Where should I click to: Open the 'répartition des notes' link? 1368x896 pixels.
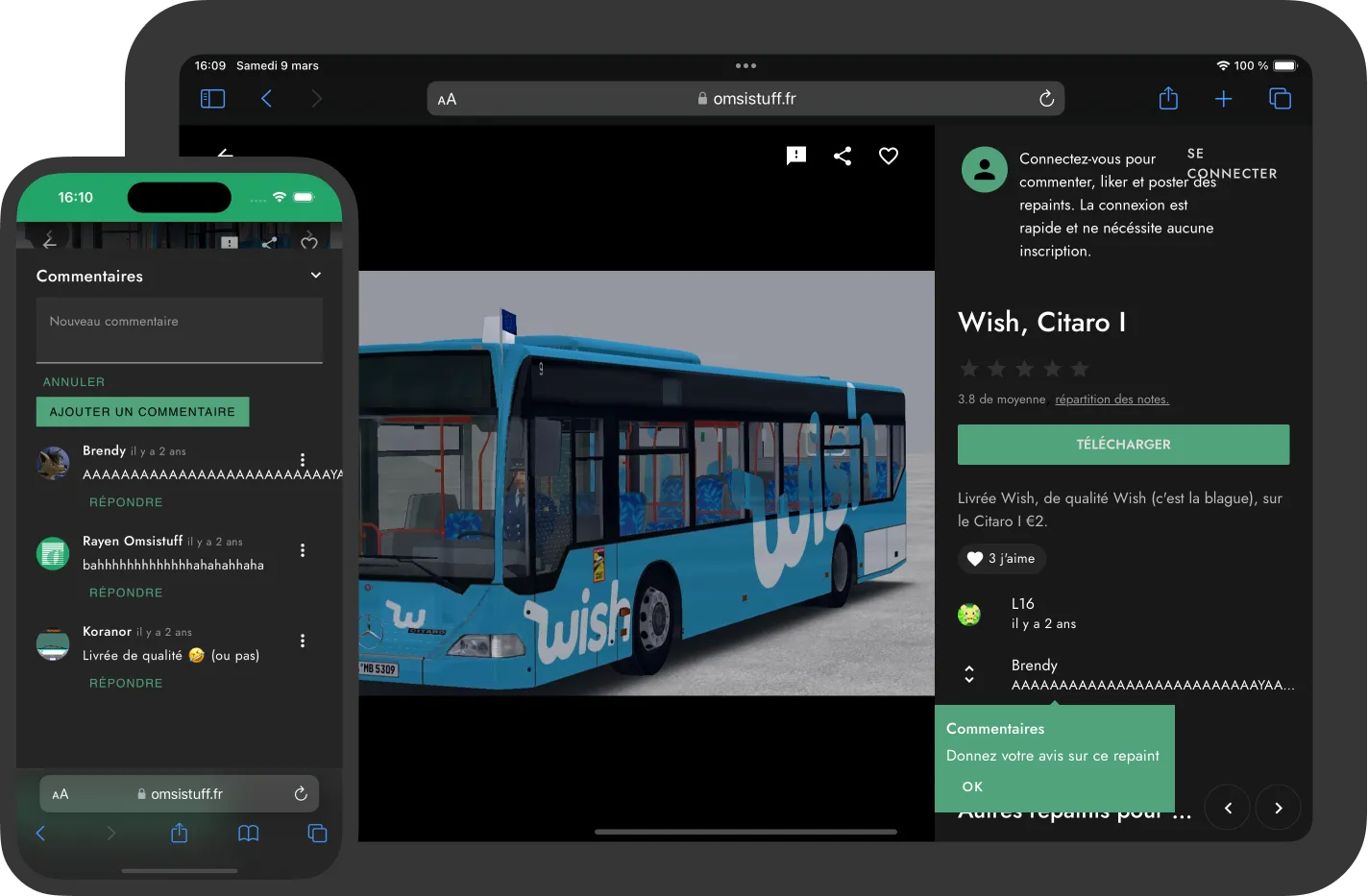1111,400
